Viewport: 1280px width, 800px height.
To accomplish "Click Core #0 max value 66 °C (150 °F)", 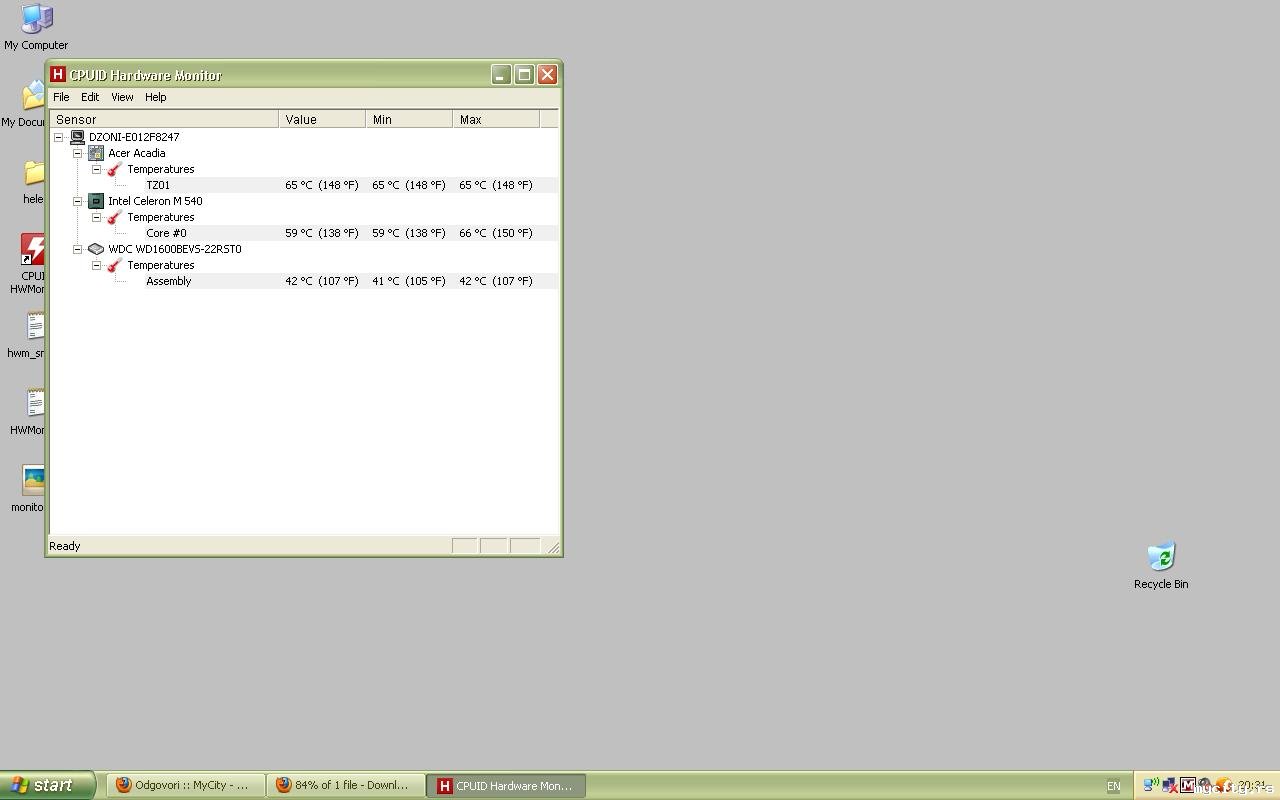I will click(496, 233).
